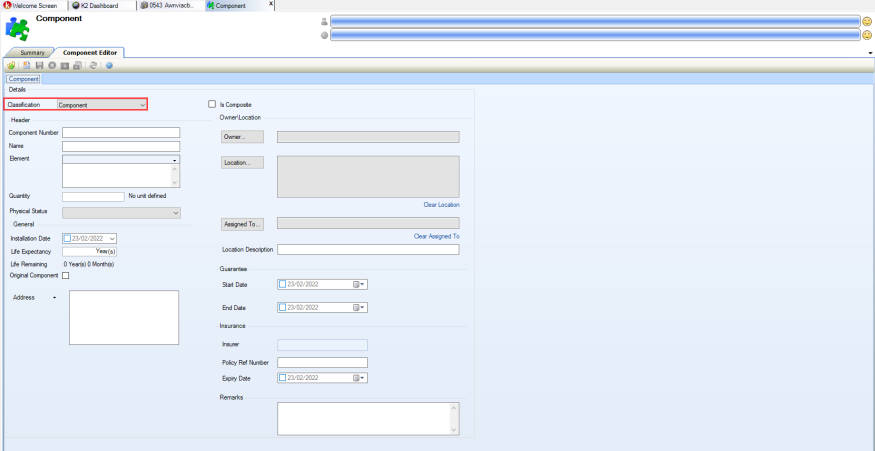
Task: Click the Copy pages toolbar icon
Action: pos(77,65)
